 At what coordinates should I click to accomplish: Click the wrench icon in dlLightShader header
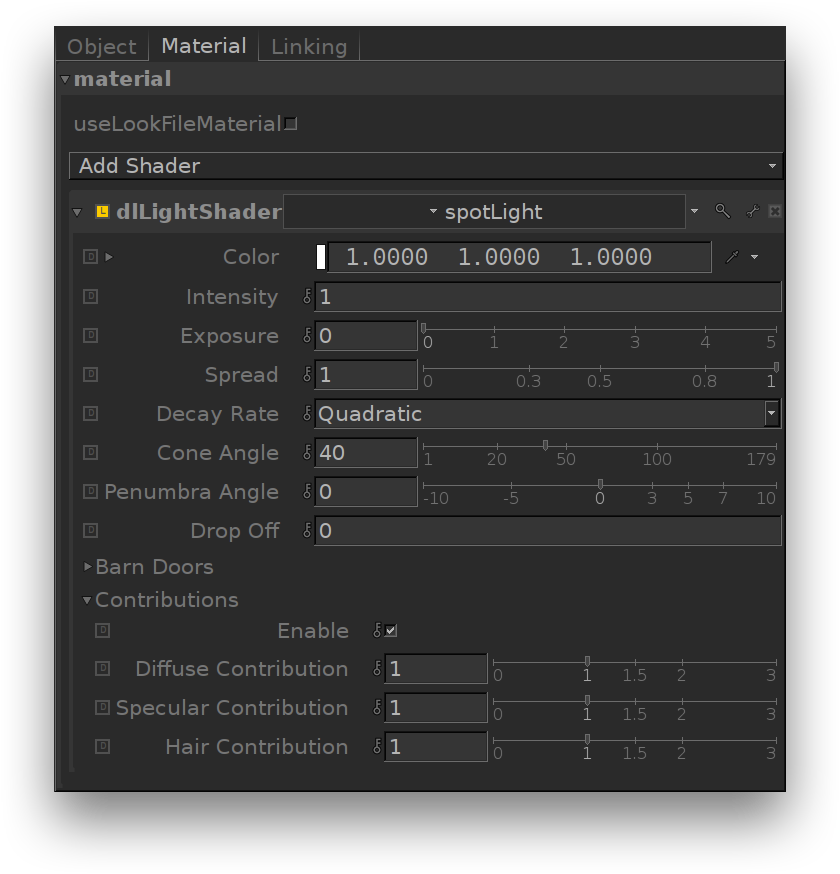[x=752, y=212]
